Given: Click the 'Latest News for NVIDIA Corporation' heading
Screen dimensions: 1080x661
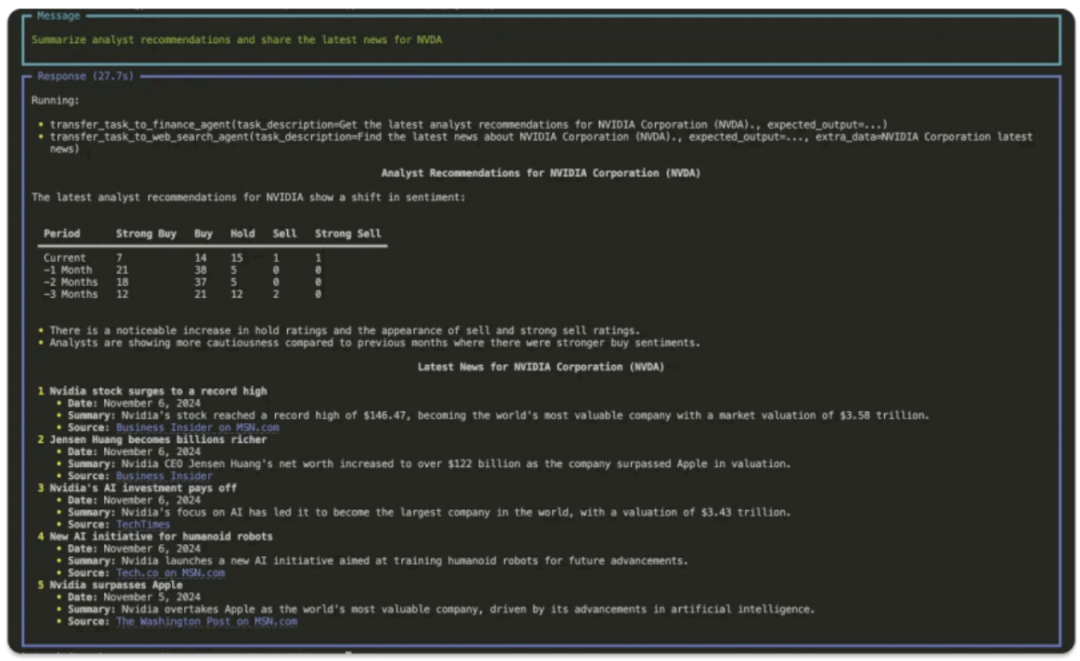Looking at the screenshot, I should 541,367.
